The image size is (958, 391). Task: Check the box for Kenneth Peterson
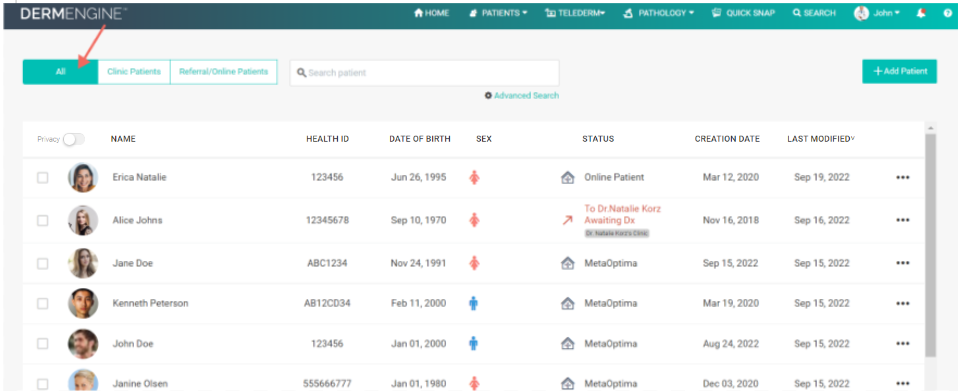coord(43,303)
